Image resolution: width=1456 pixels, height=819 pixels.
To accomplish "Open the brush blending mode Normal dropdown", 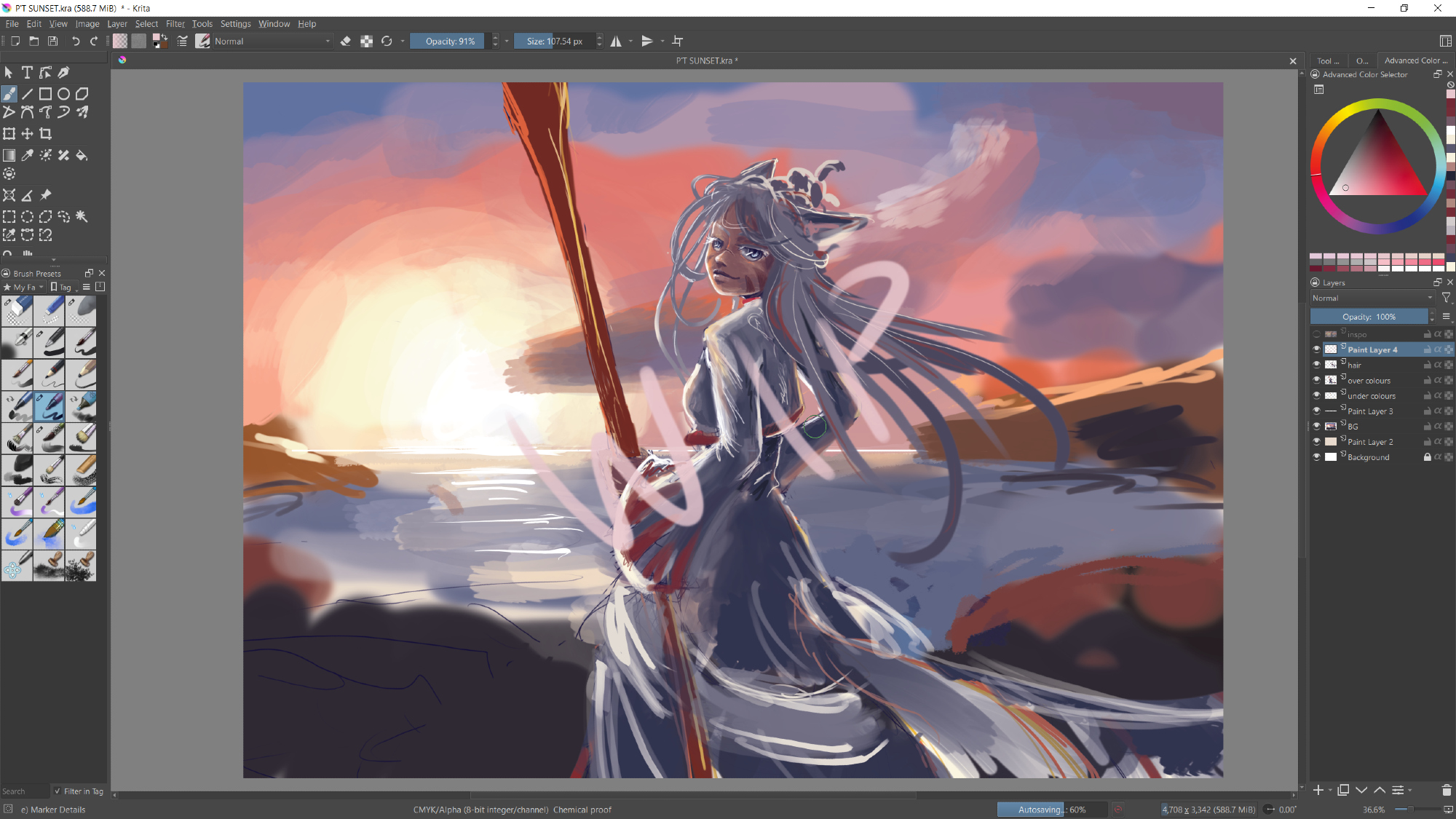I will click(x=272, y=41).
